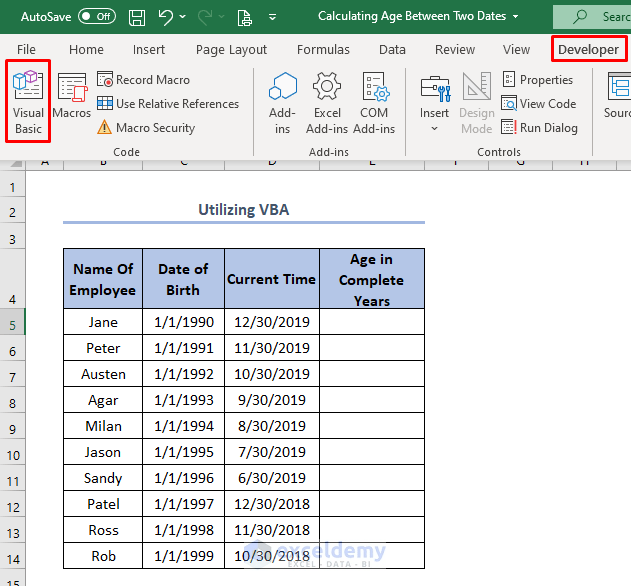This screenshot has height=586, width=631.
Task: Save the workbook with the disk icon
Action: point(137,17)
